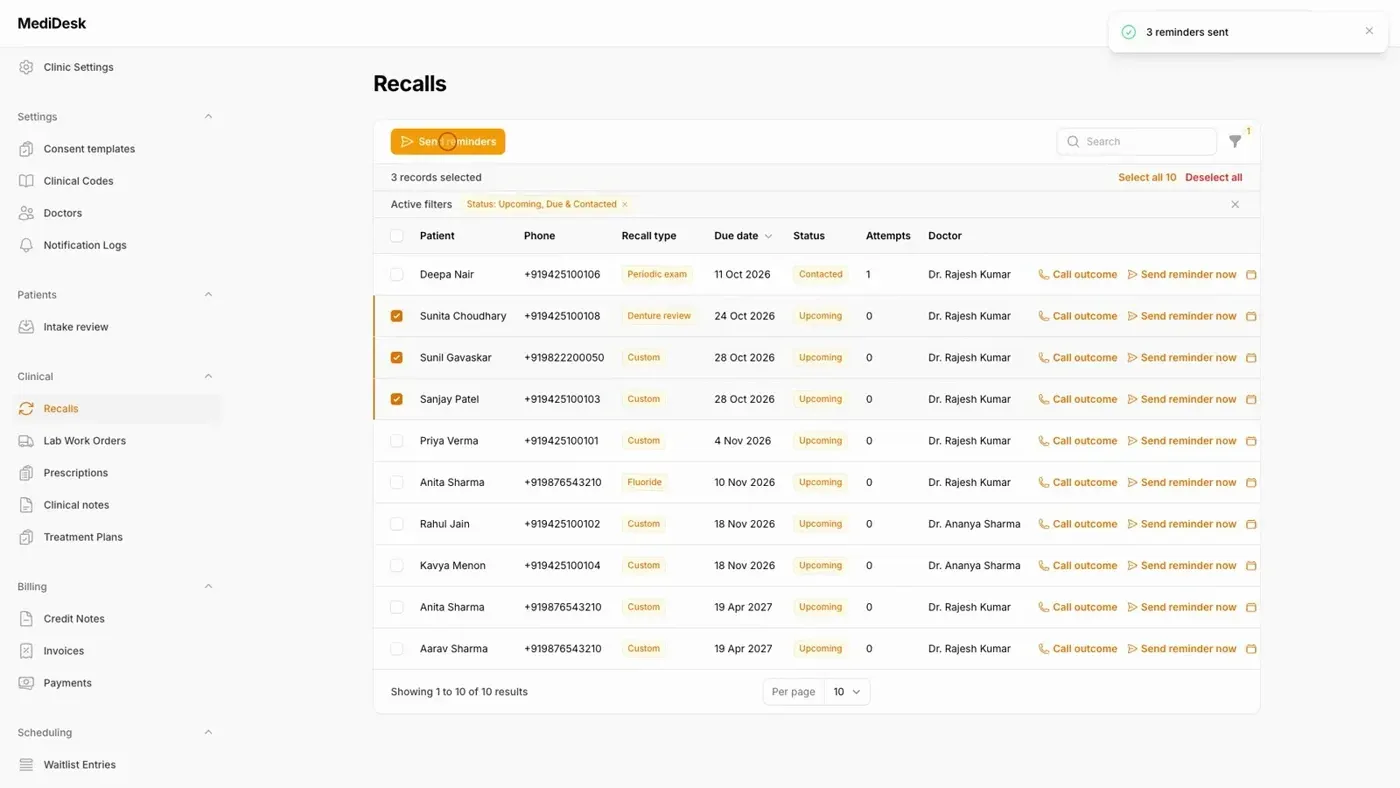Screen dimensions: 1400x788
Task: Open Invoices in the sidebar
Action: pos(63,651)
